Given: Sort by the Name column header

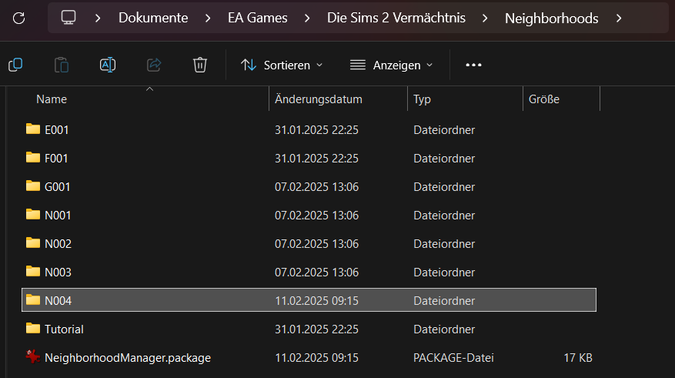Looking at the screenshot, I should pyautogui.click(x=52, y=99).
